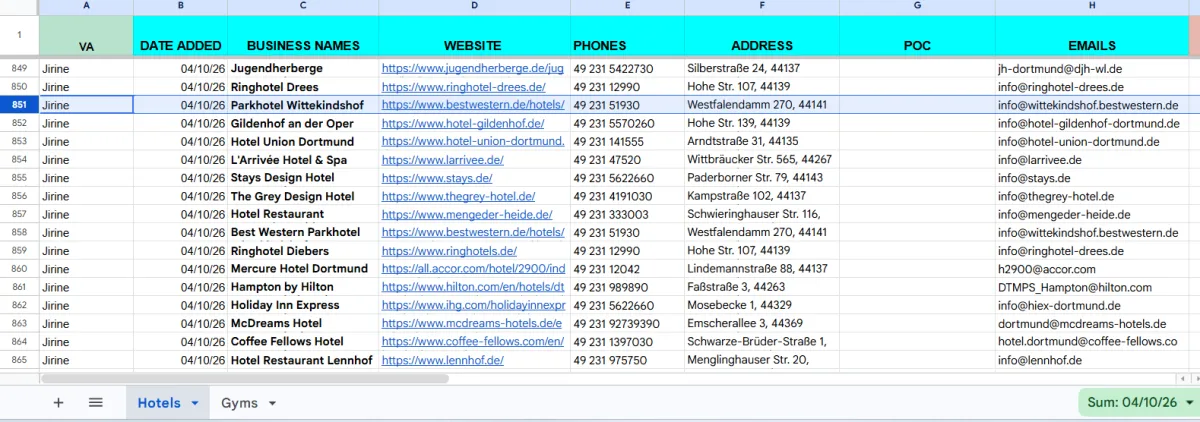Open the coffee-fellows.com website link

pyautogui.click(x=473, y=342)
